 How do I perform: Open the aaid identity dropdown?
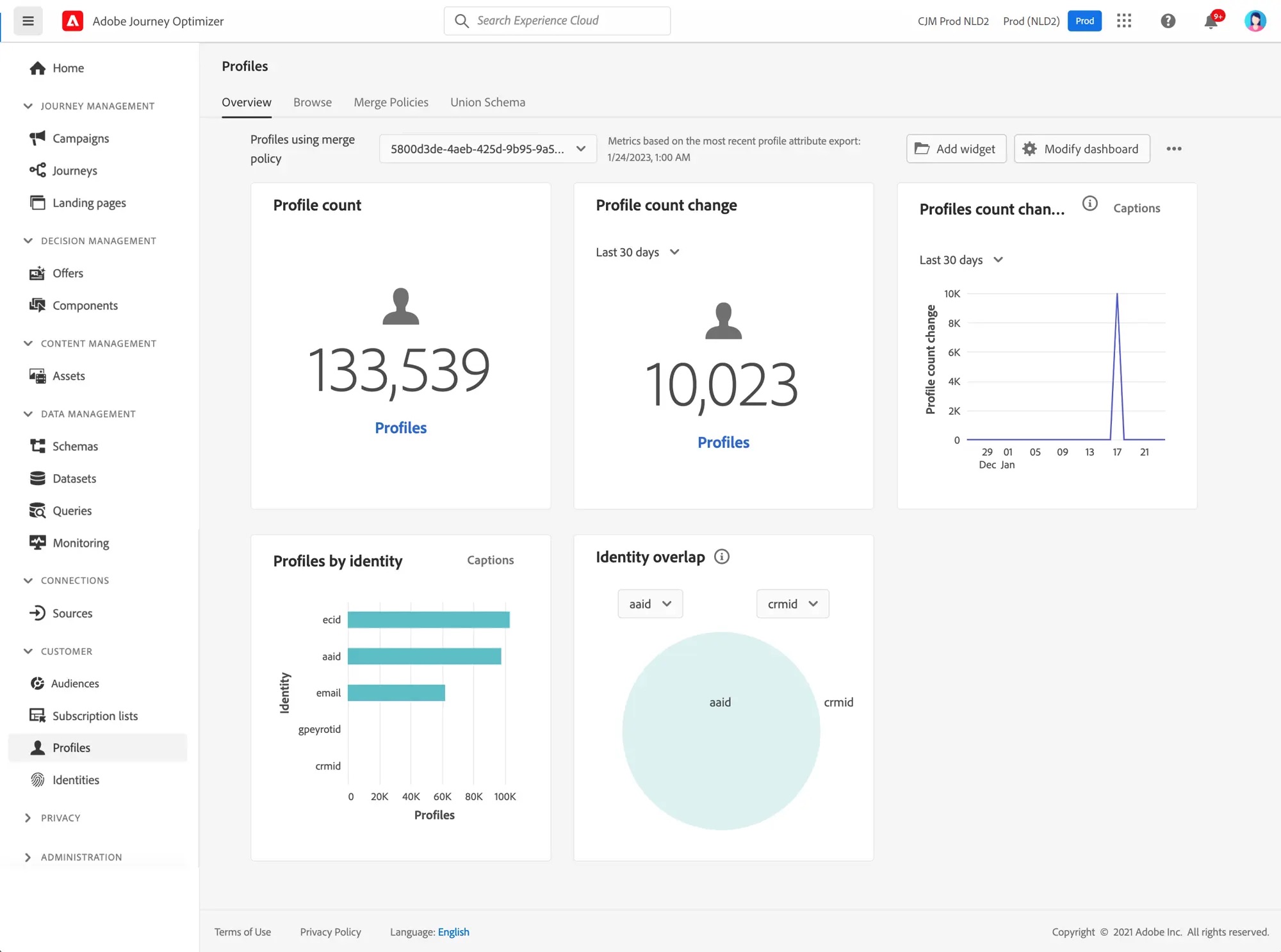coord(650,604)
